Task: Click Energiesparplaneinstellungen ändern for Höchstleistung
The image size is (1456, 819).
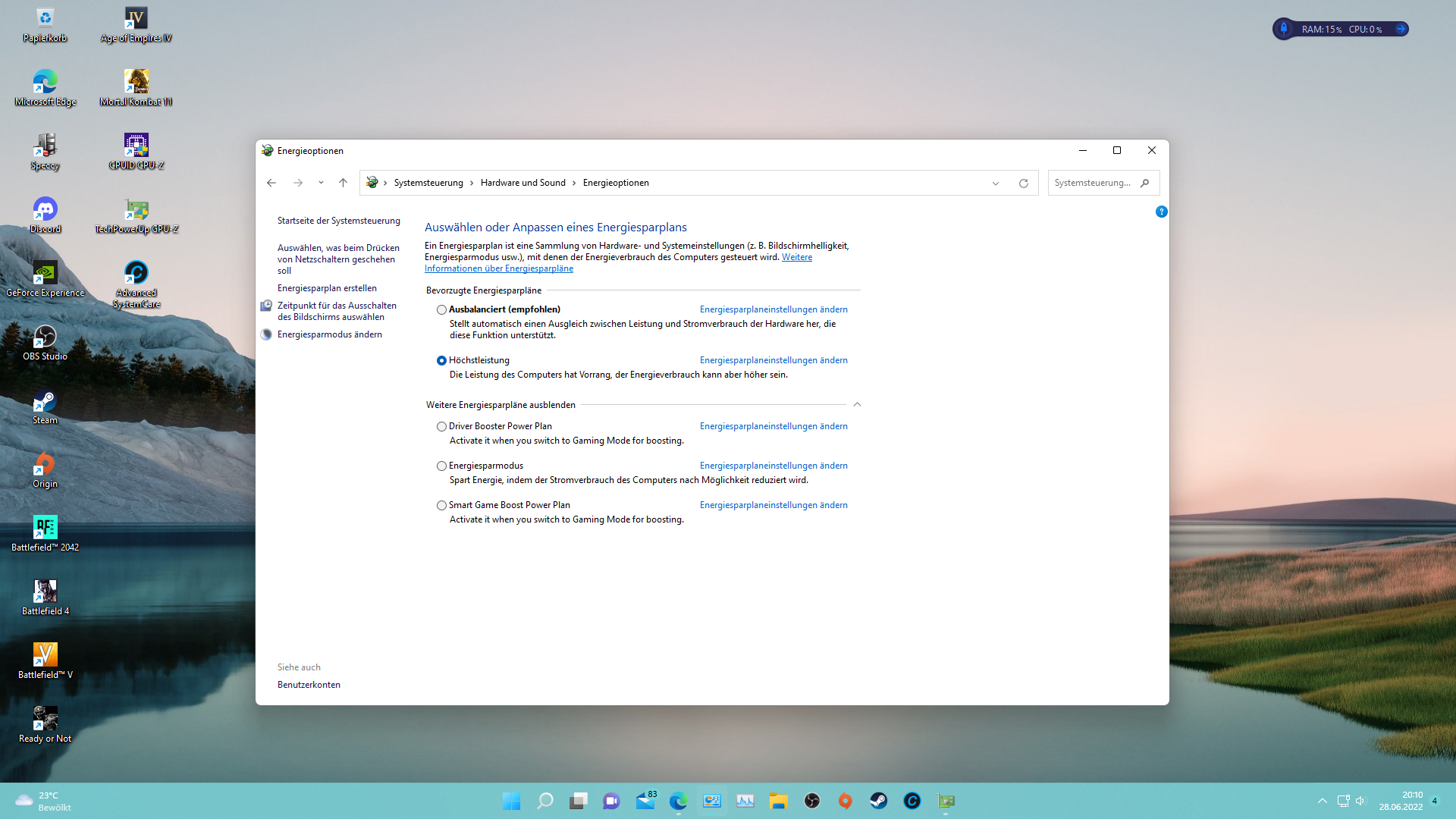Action: (x=773, y=360)
